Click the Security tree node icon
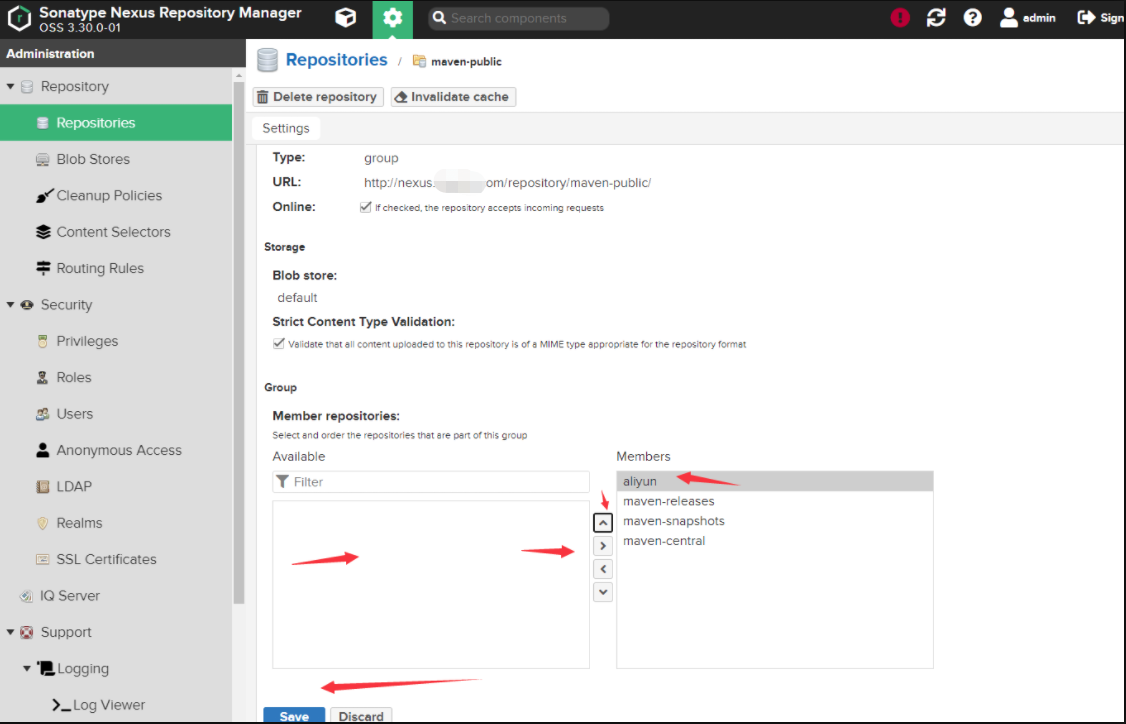The height and width of the screenshot is (724, 1126). pyautogui.click(x=27, y=305)
